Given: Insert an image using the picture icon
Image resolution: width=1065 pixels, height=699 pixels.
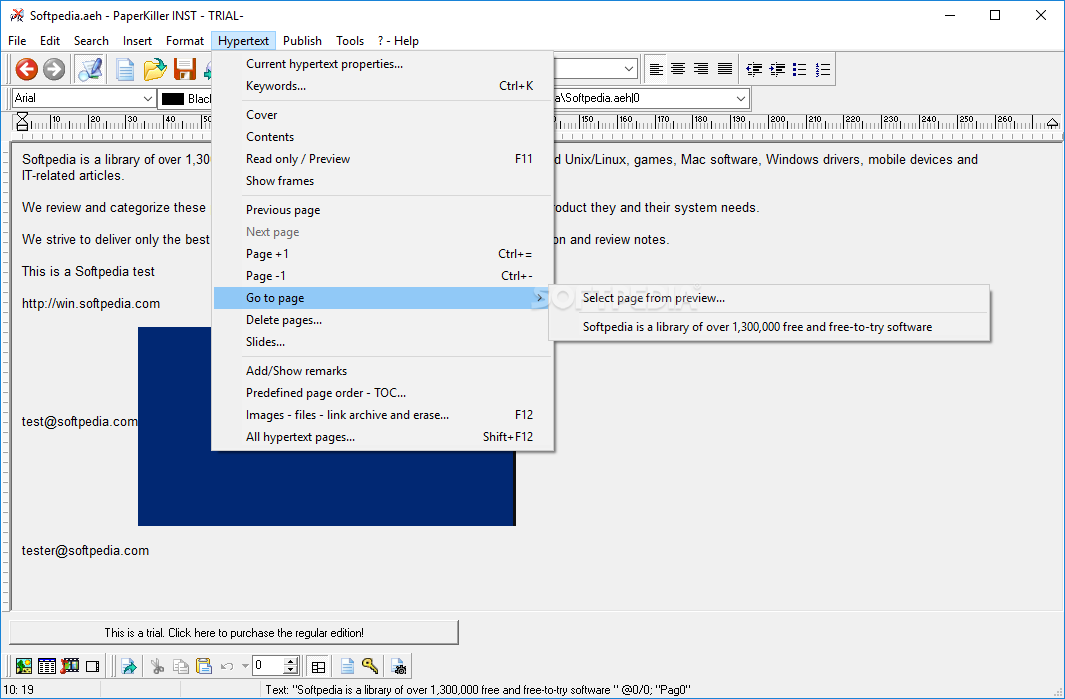Looking at the screenshot, I should click(24, 666).
